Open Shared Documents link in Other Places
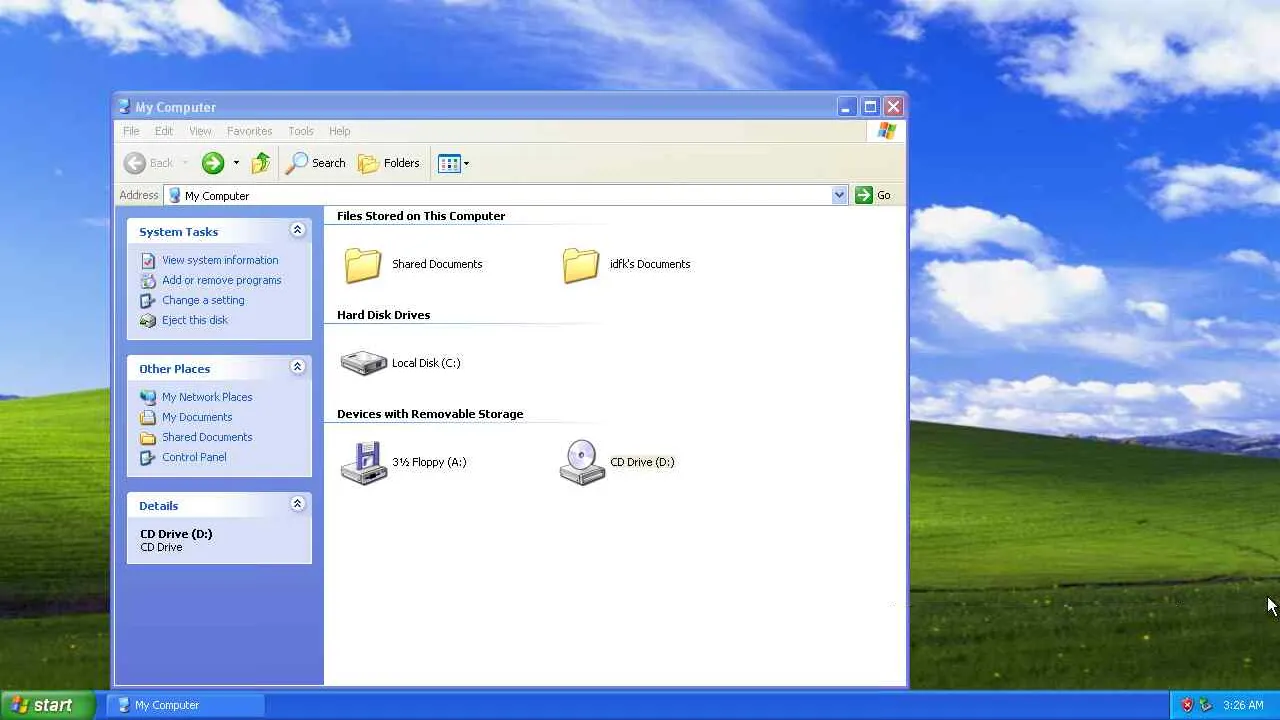1280x720 pixels. coord(207,437)
